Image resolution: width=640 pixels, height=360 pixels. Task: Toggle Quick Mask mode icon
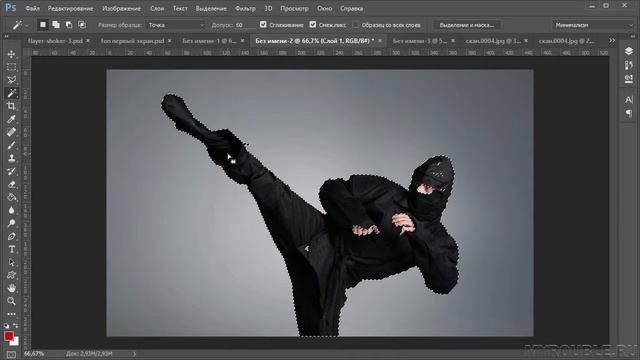[11, 355]
